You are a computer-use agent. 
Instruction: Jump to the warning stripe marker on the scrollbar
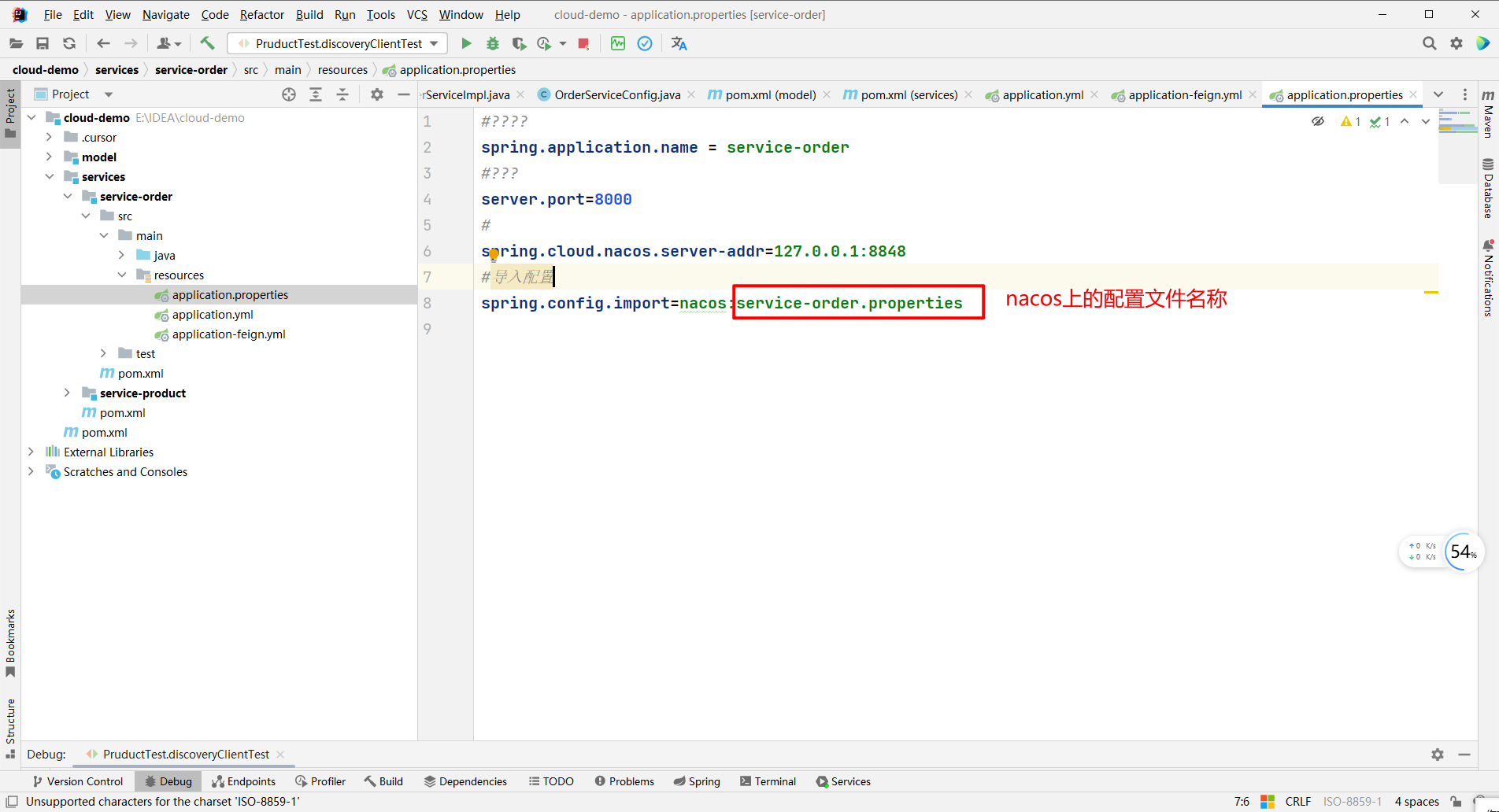tap(1431, 293)
